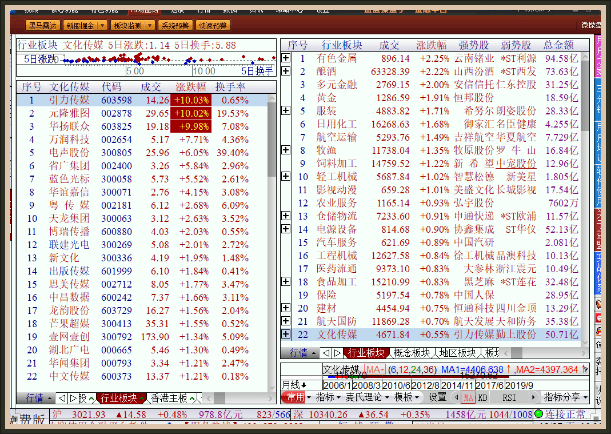This screenshot has width=611, height=434.
Task: Expand the 牧渔 sector row
Action: click(x=286, y=150)
